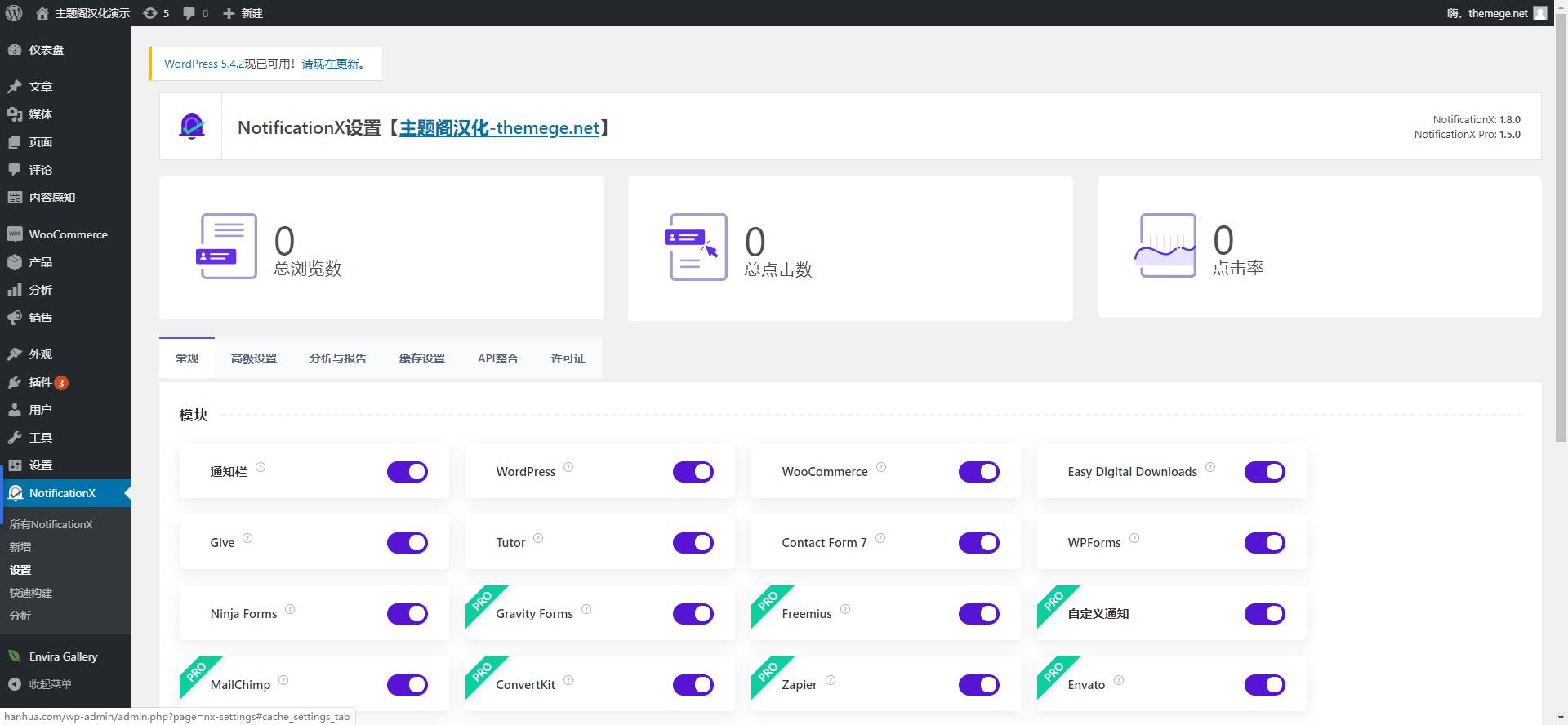Switch to the 高级设置 tab
The height and width of the screenshot is (725, 1568).
(254, 358)
